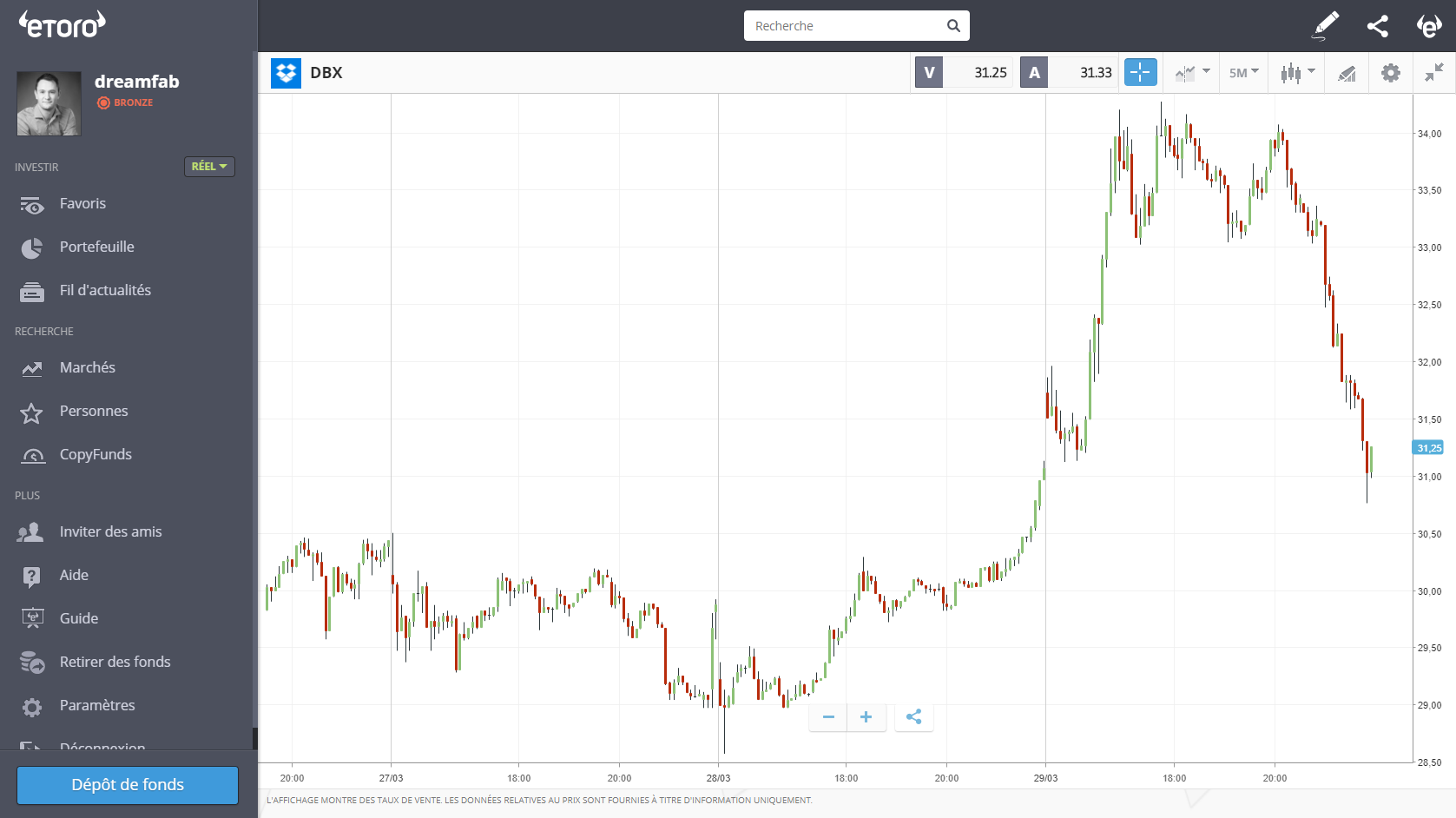1456x818 pixels.
Task: Zoom in the chart with the plus button
Action: (x=866, y=716)
